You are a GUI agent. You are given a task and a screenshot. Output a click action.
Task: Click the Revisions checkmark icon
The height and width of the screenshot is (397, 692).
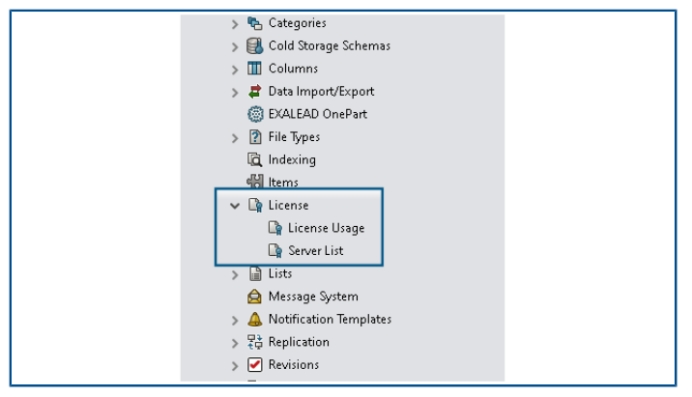255,365
